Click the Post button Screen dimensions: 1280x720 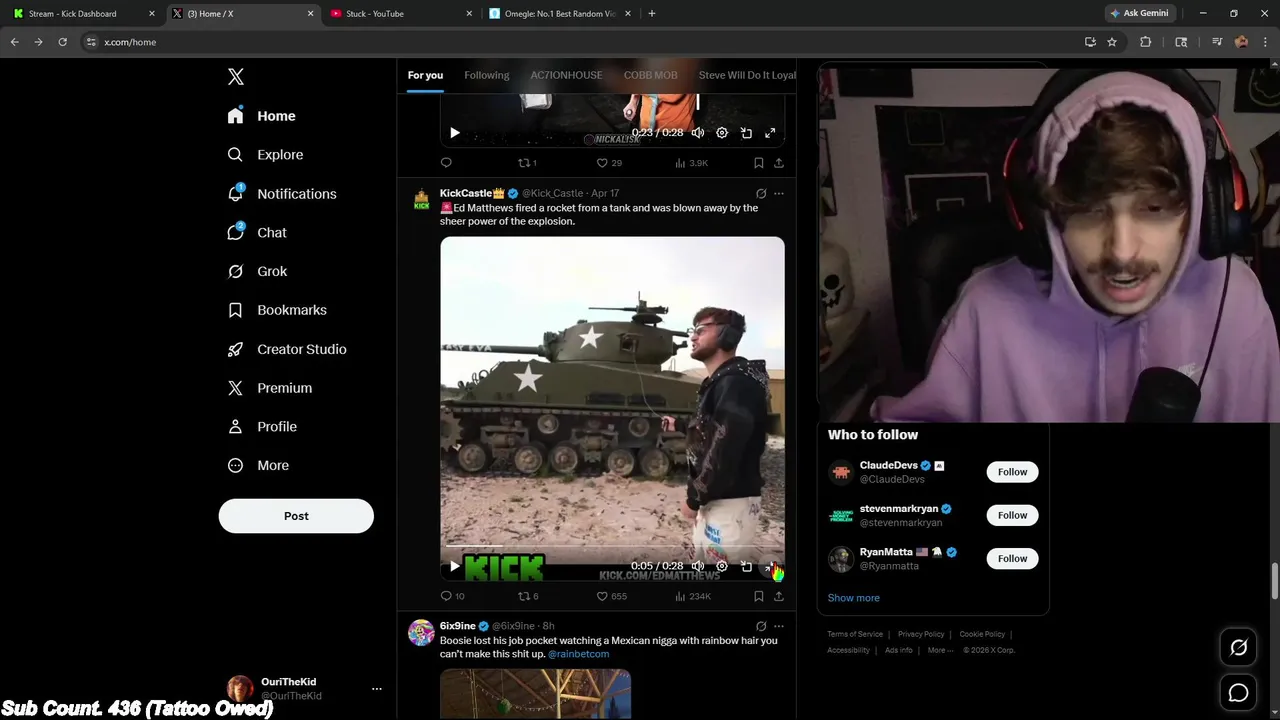(x=296, y=516)
